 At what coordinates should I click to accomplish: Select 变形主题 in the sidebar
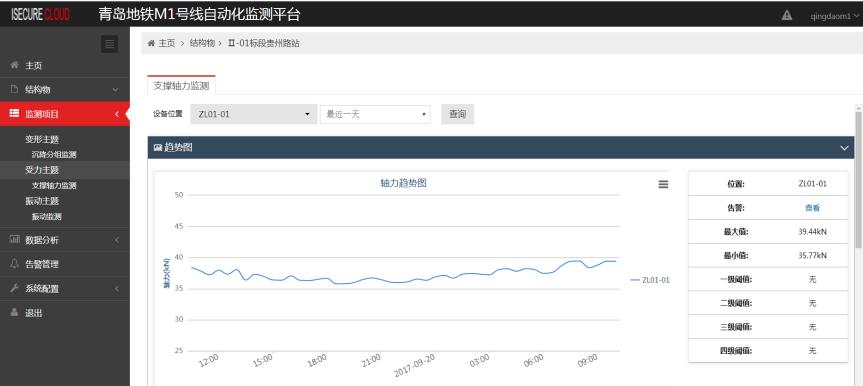[42, 139]
